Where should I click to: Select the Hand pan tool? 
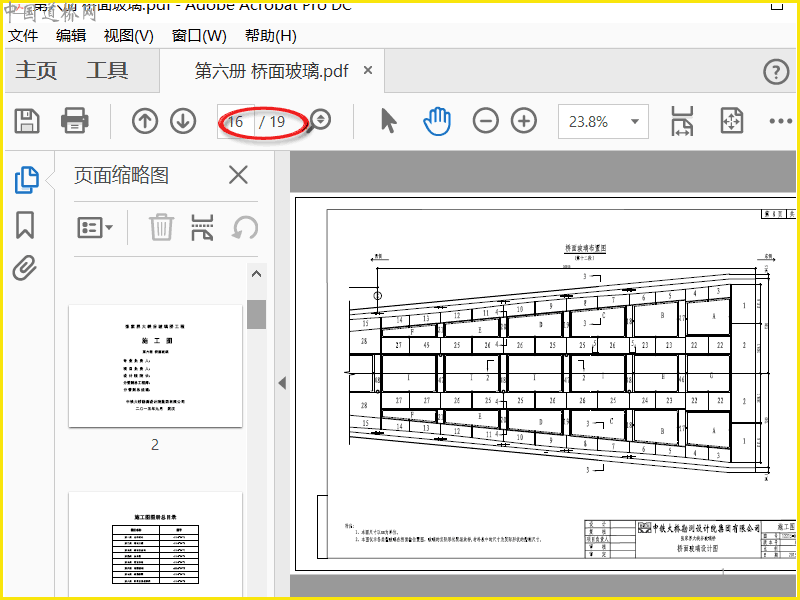pyautogui.click(x=437, y=121)
